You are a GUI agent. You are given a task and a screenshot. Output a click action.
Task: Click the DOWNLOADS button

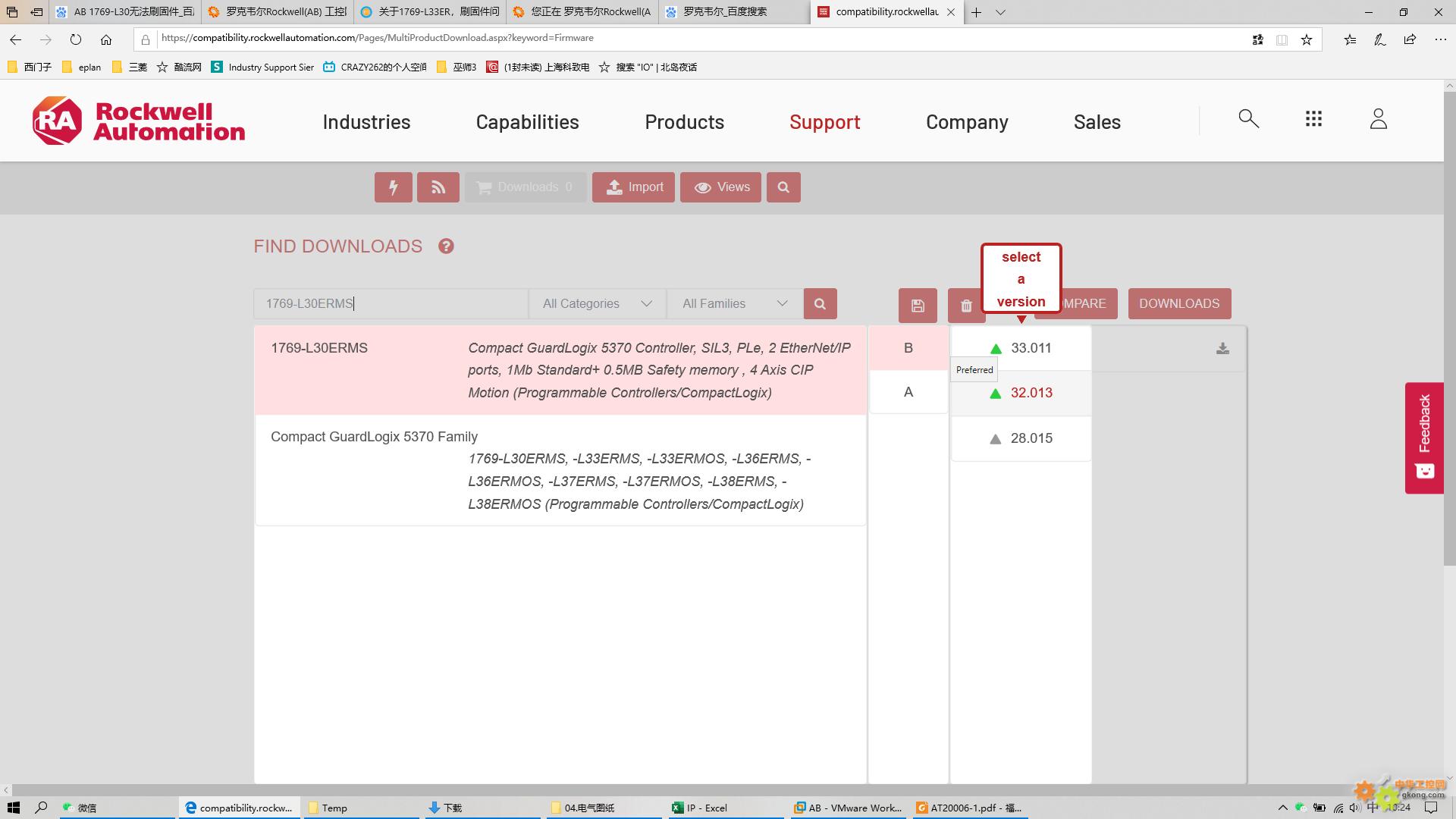click(x=1178, y=304)
